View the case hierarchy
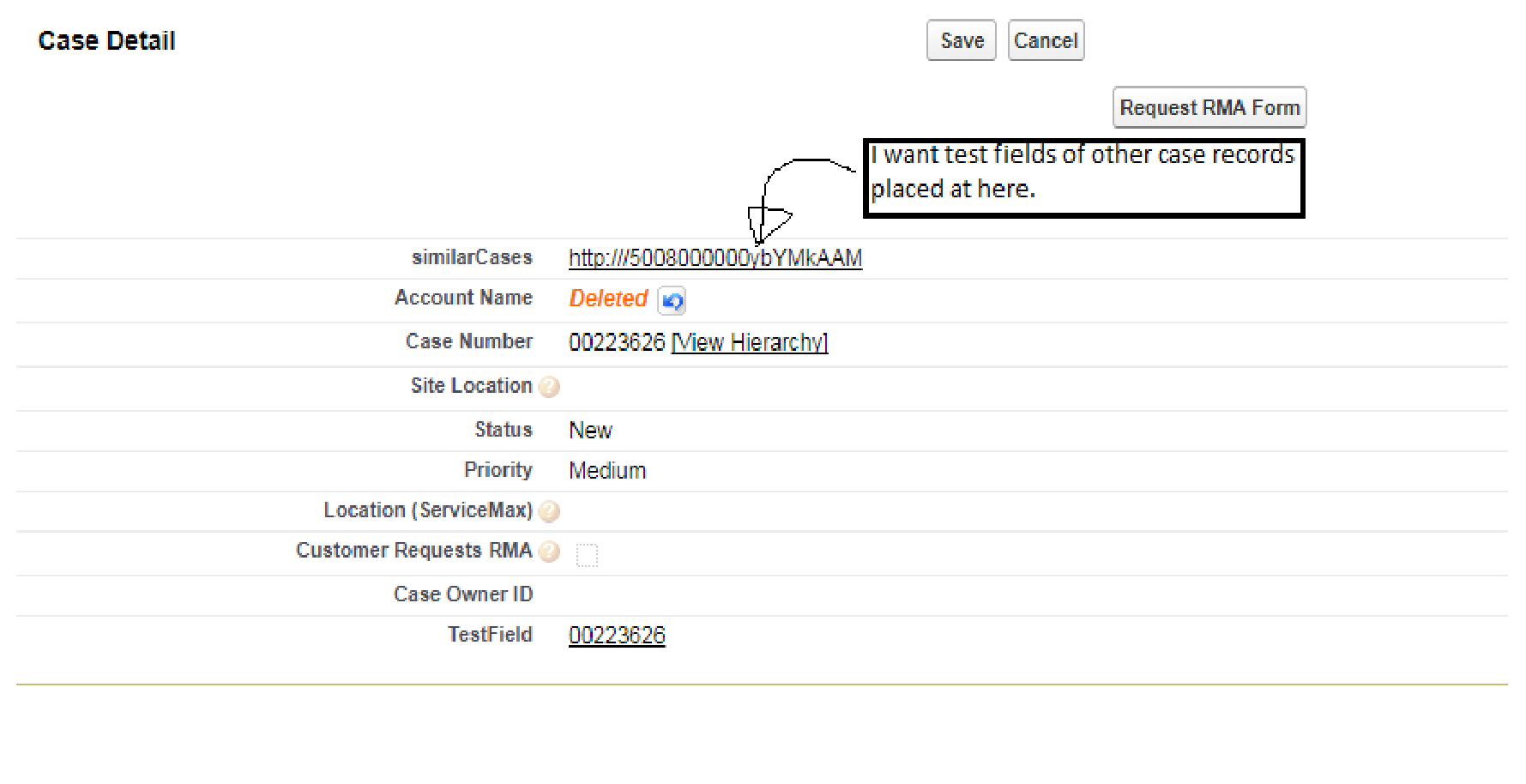The width and height of the screenshot is (1526, 784). pyautogui.click(x=748, y=341)
